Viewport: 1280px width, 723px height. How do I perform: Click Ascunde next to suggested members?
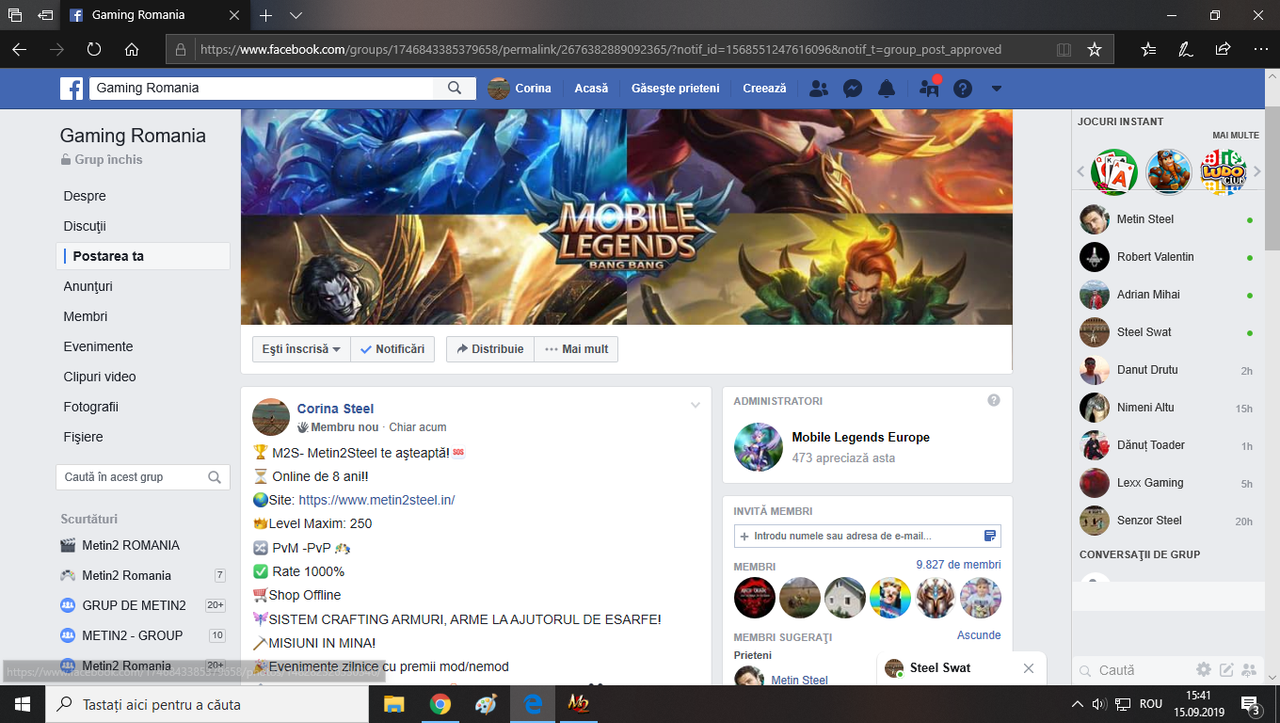click(x=979, y=635)
